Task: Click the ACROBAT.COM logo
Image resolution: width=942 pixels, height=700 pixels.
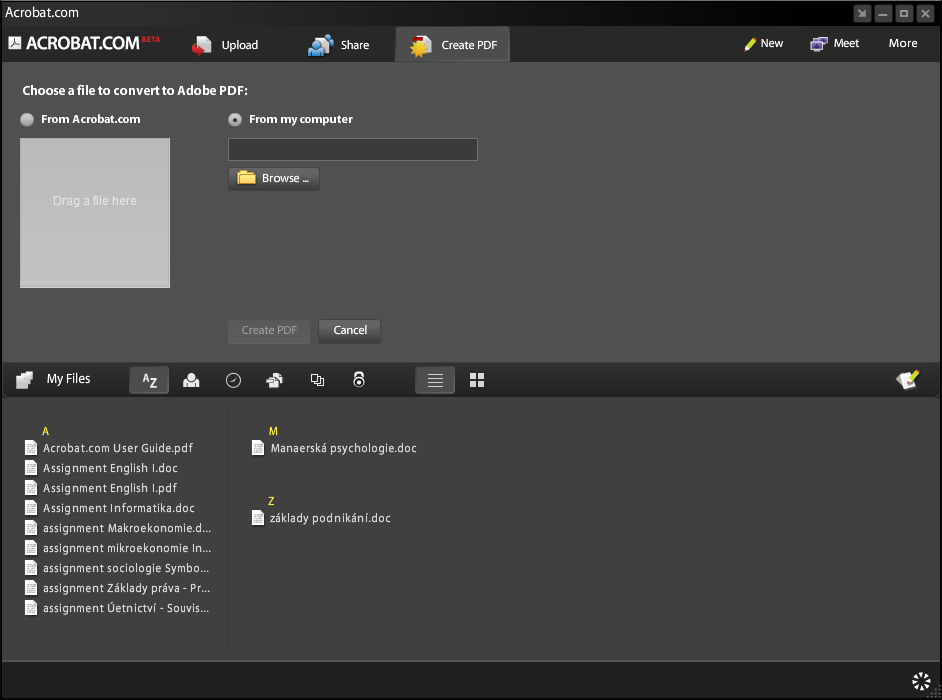Action: click(84, 43)
